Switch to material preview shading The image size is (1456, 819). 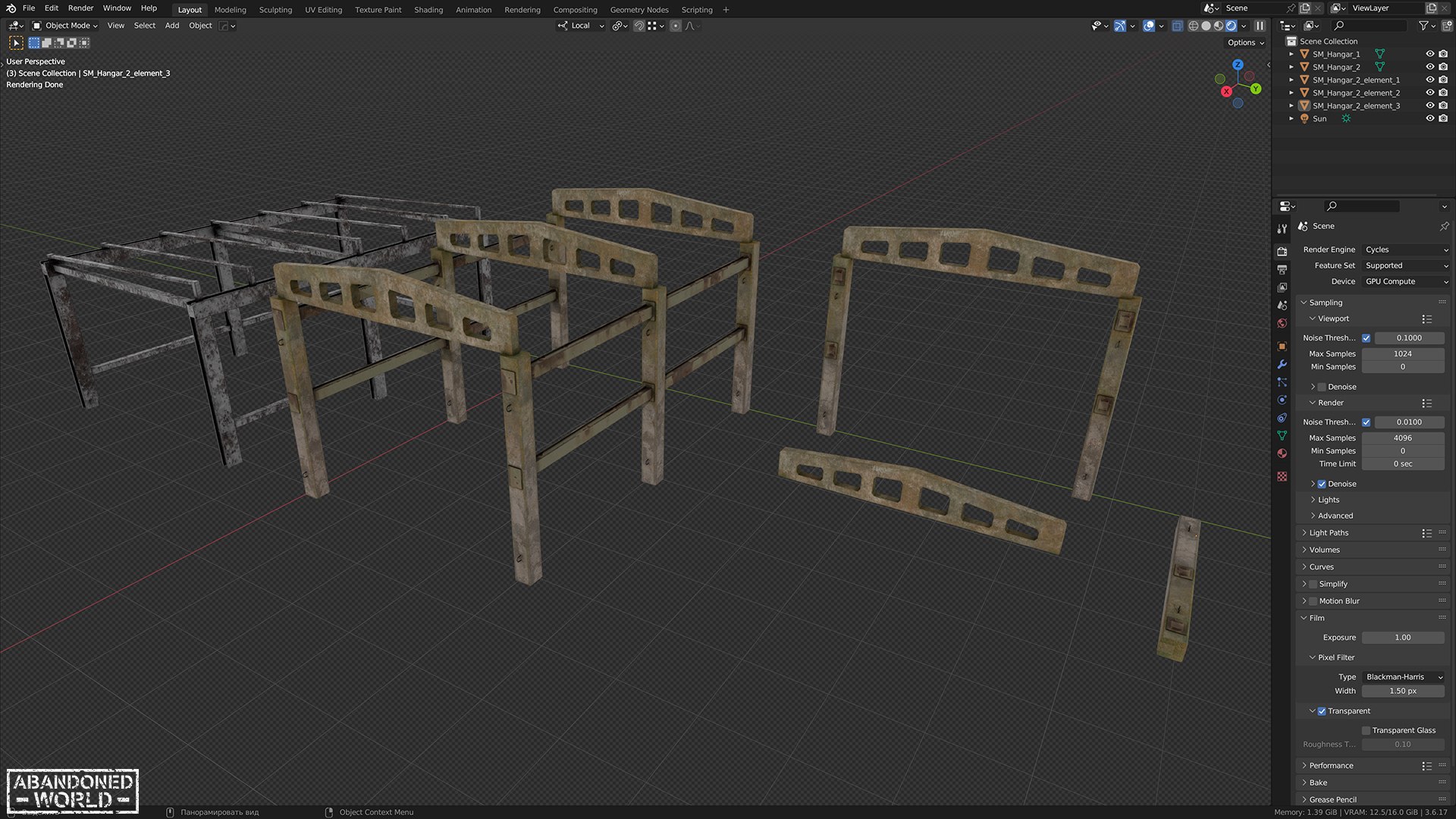click(x=1219, y=26)
